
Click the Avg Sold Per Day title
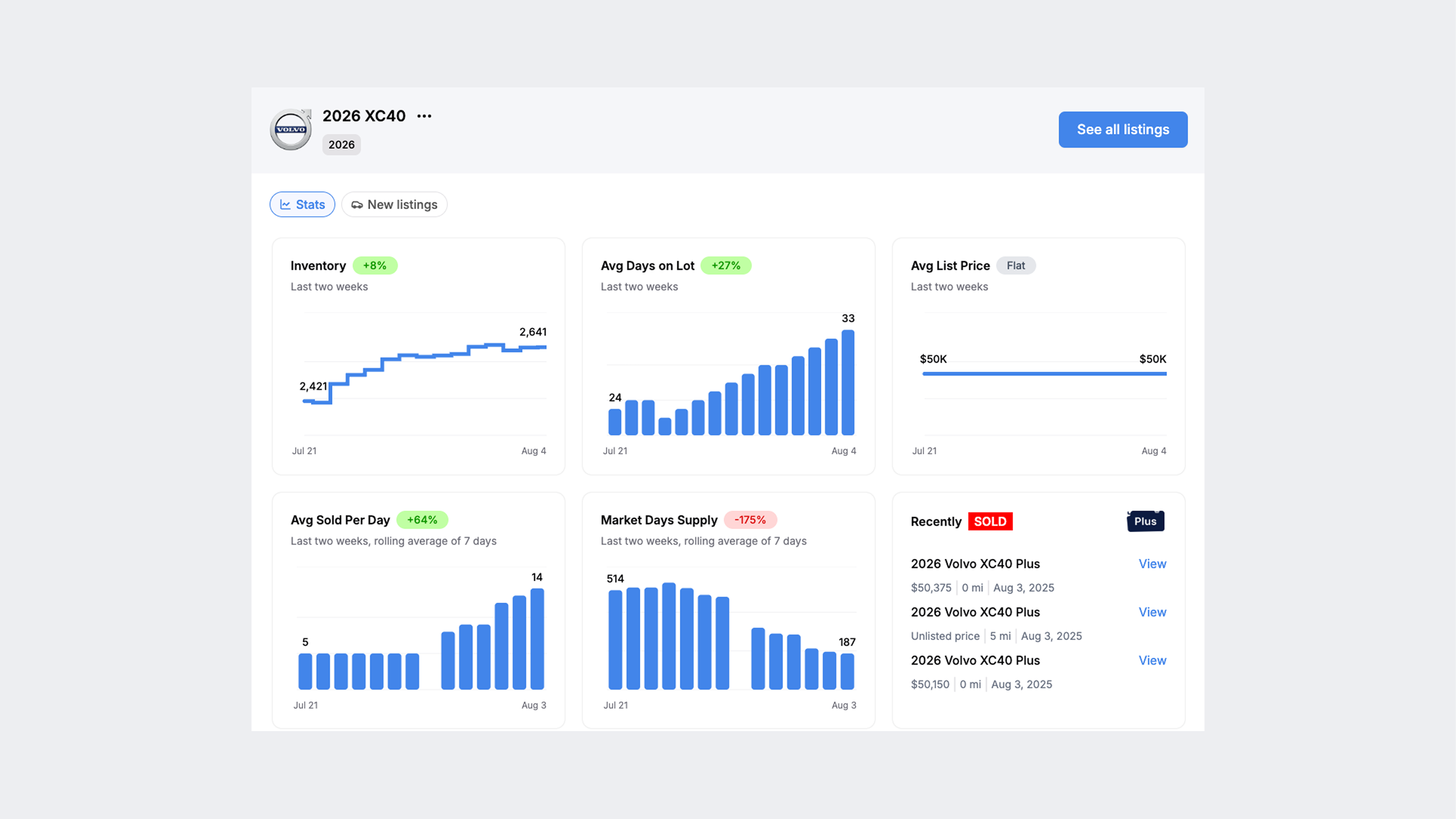click(340, 520)
